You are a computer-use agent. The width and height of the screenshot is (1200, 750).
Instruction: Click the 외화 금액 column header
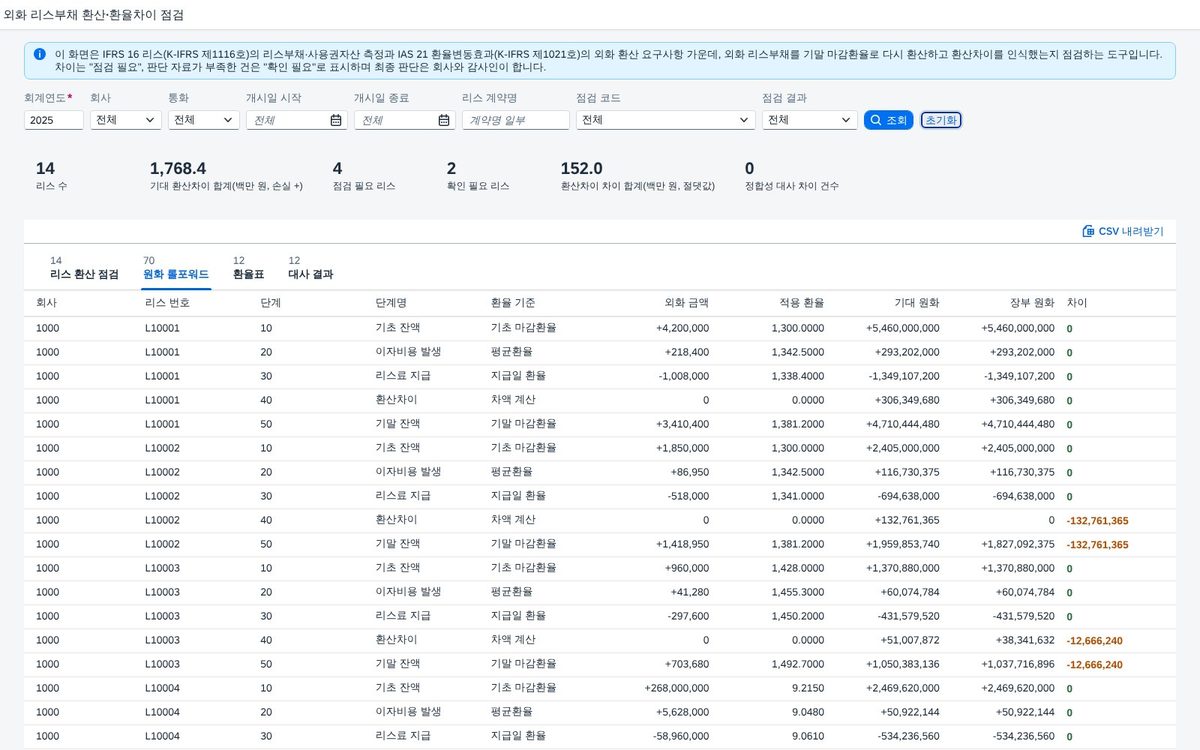click(x=687, y=303)
